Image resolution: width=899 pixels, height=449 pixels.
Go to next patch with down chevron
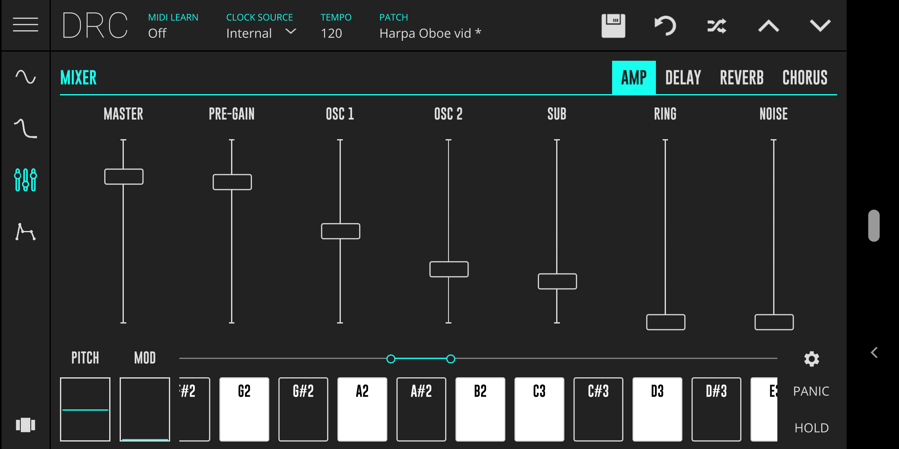[820, 26]
